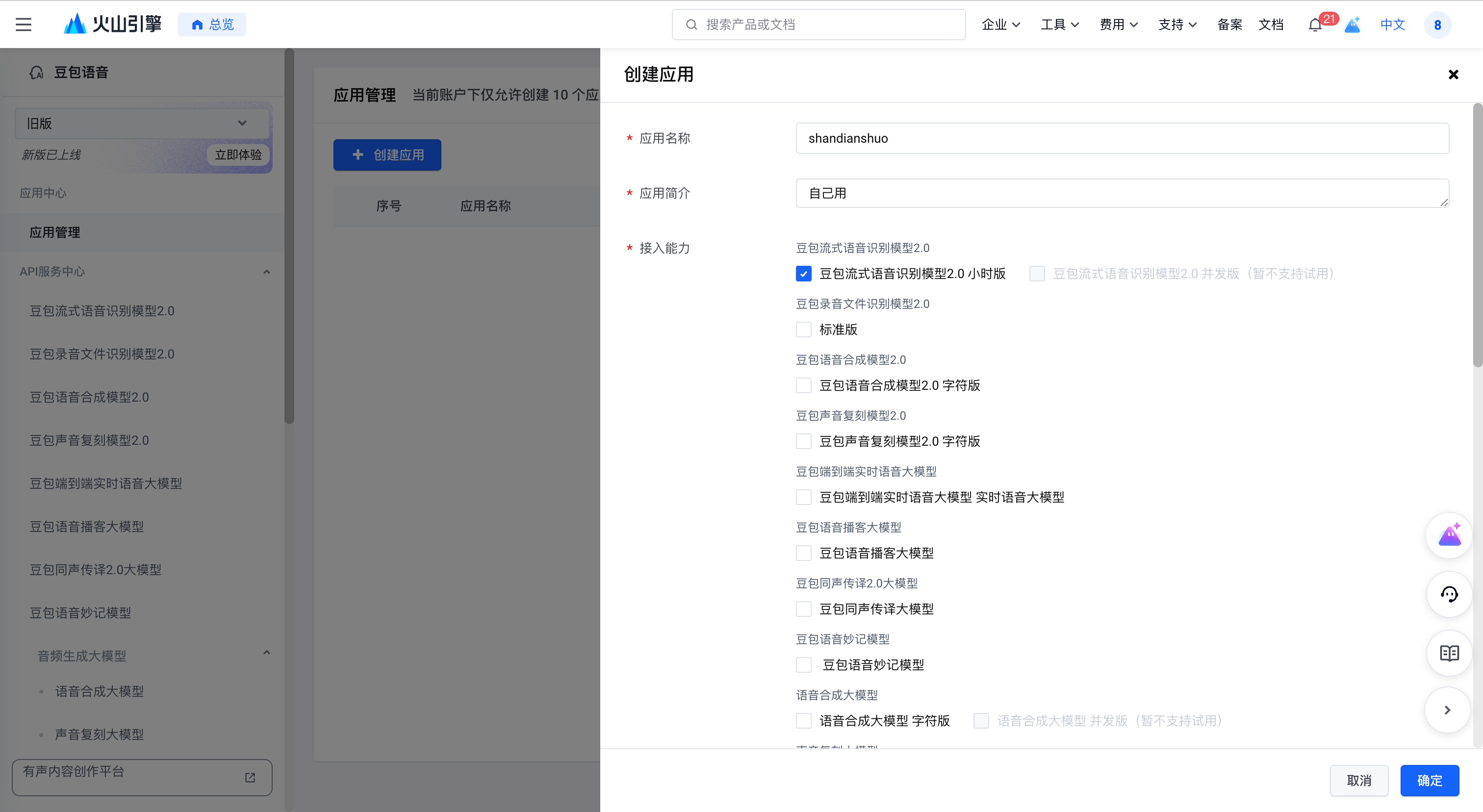The image size is (1483, 812).
Task: Click the 豆包语音 headphone icon in sidebar
Action: [36, 72]
